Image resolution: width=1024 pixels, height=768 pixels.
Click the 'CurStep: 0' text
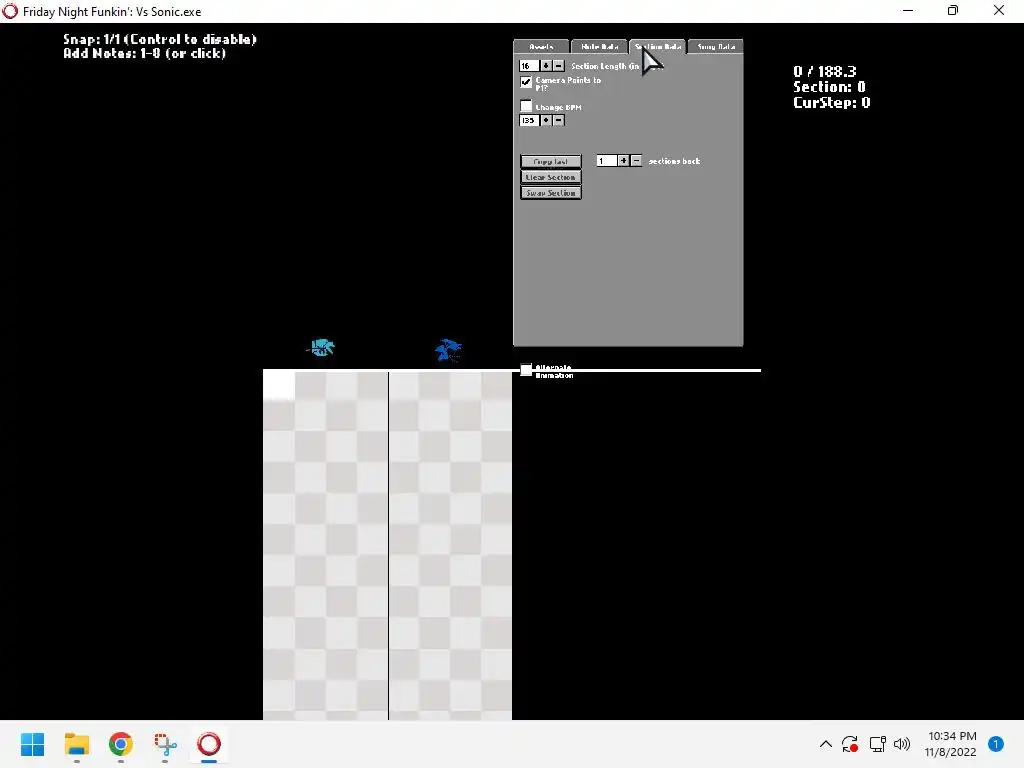click(831, 103)
